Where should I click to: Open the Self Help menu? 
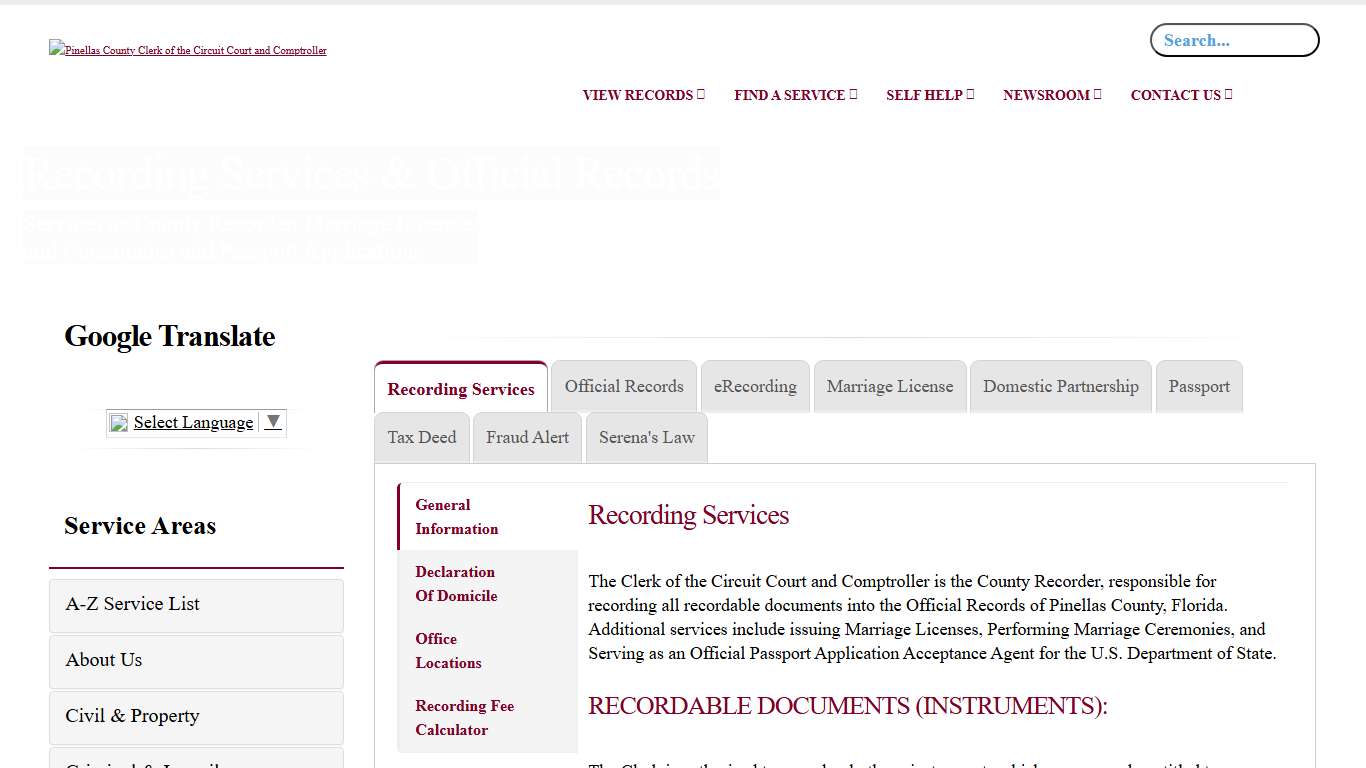point(929,95)
